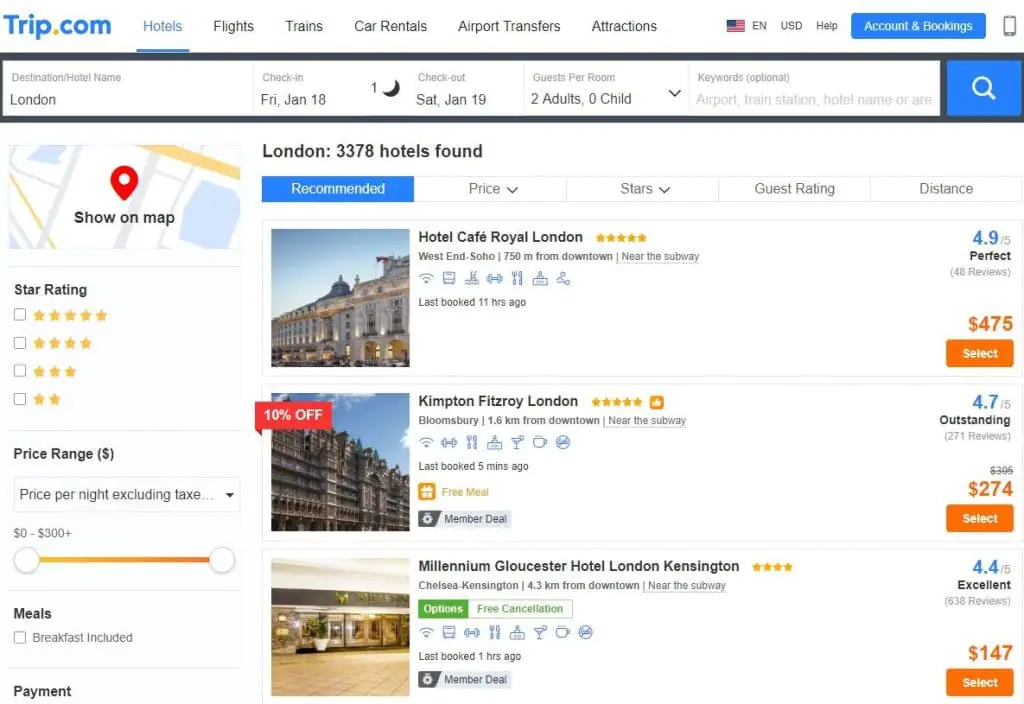This screenshot has height=704, width=1024.
Task: Check the 5-star rating filter
Action: click(x=20, y=315)
